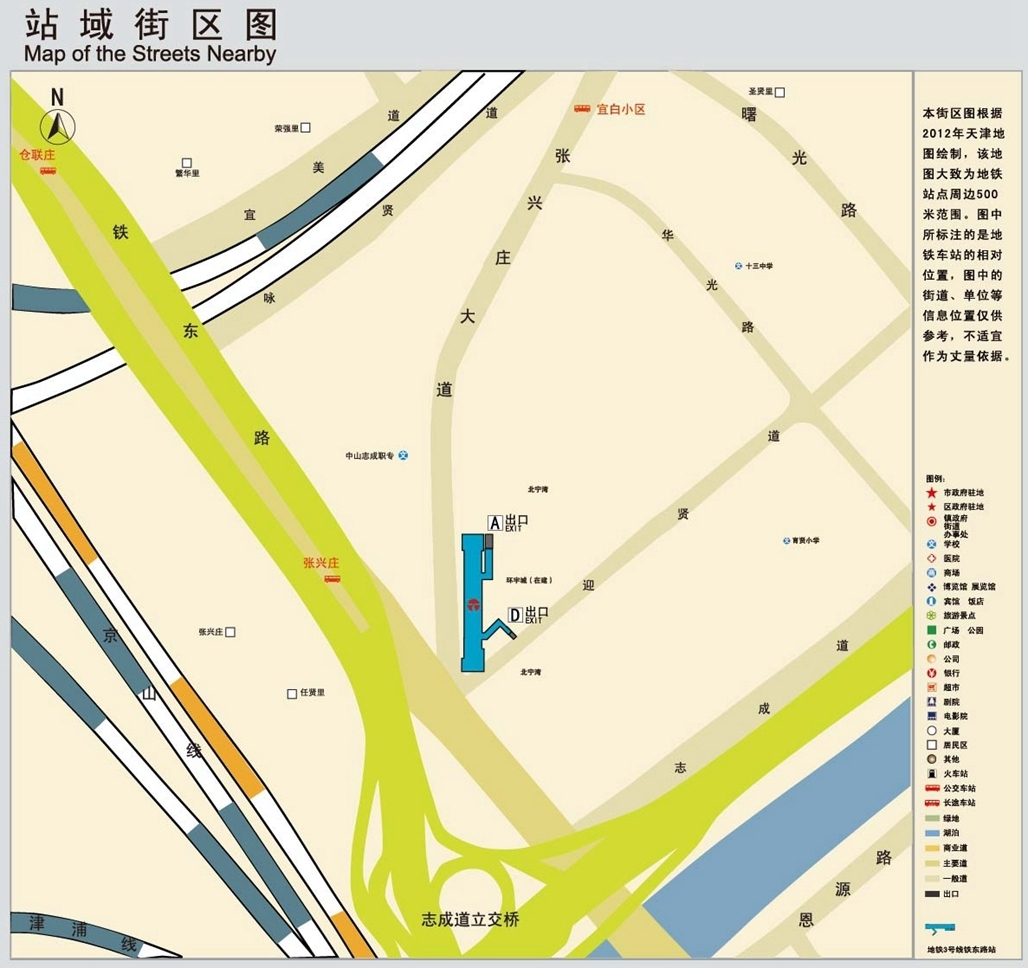
Task: Click the 医院 hospital icon in legend
Action: pos(932,558)
